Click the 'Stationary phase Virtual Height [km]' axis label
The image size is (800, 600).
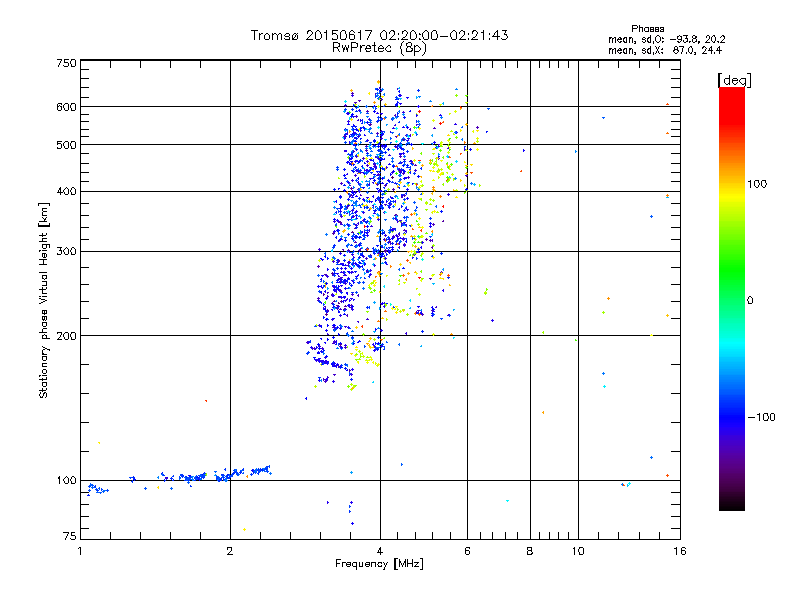click(x=43, y=300)
